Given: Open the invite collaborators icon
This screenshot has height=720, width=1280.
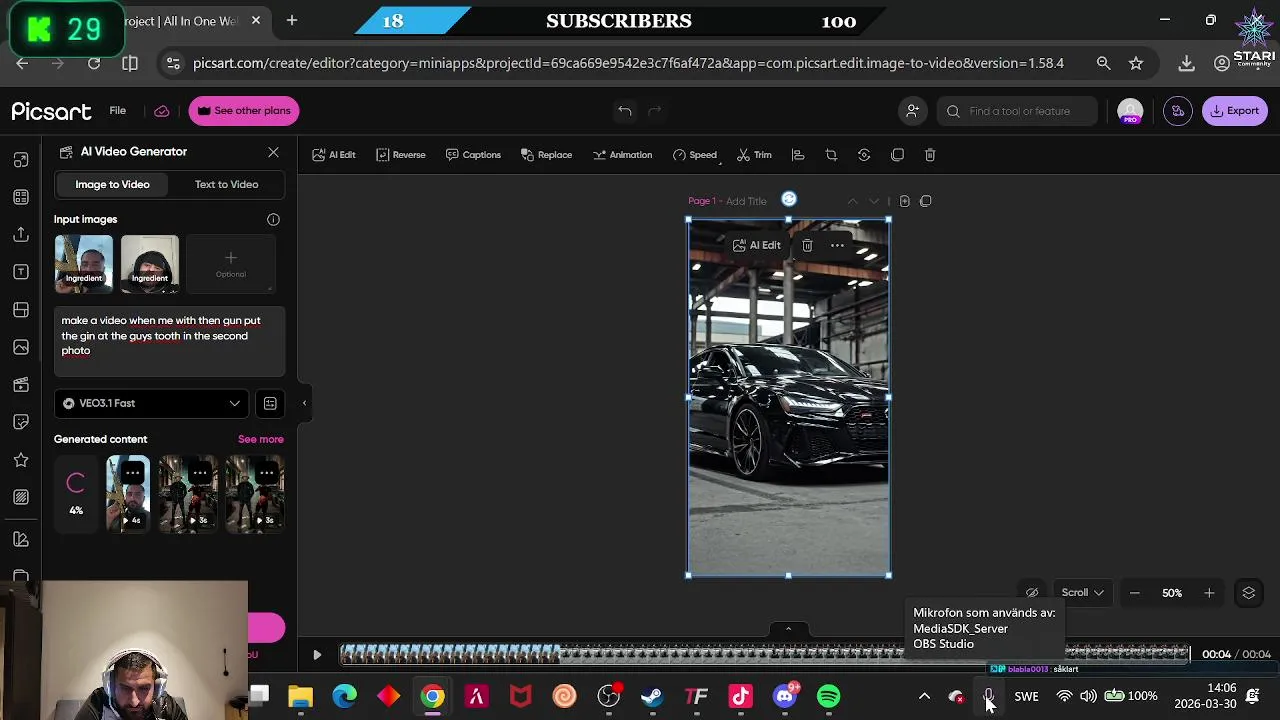Looking at the screenshot, I should pyautogui.click(x=912, y=111).
